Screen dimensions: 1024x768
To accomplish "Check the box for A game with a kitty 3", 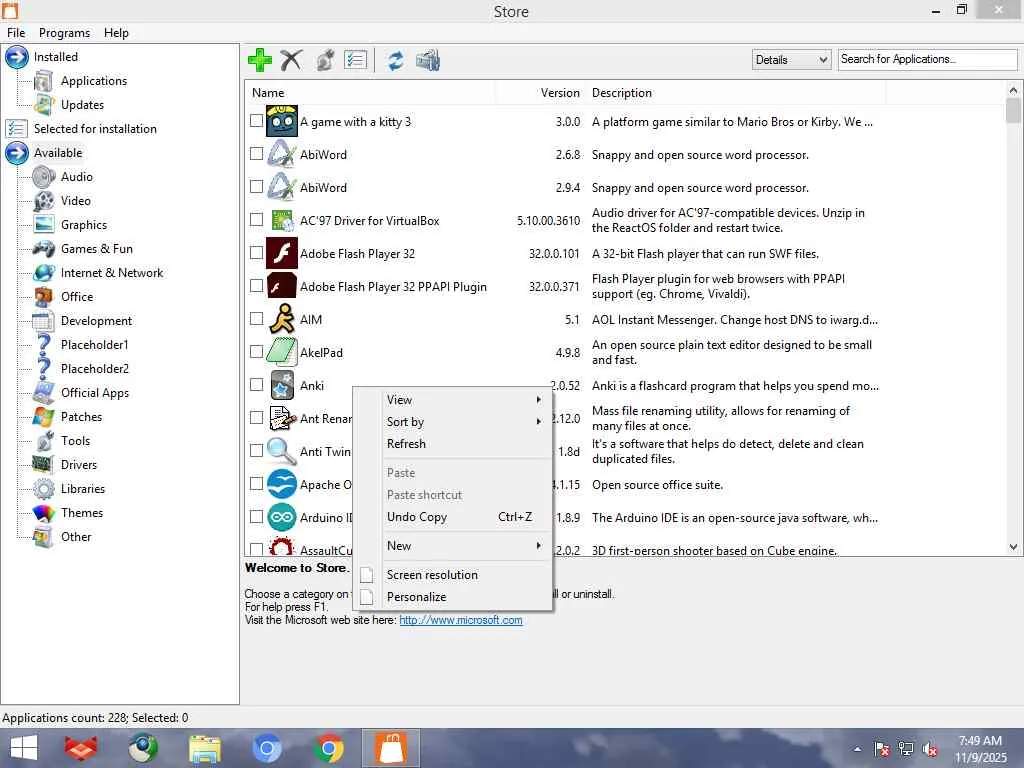I will click(x=257, y=121).
